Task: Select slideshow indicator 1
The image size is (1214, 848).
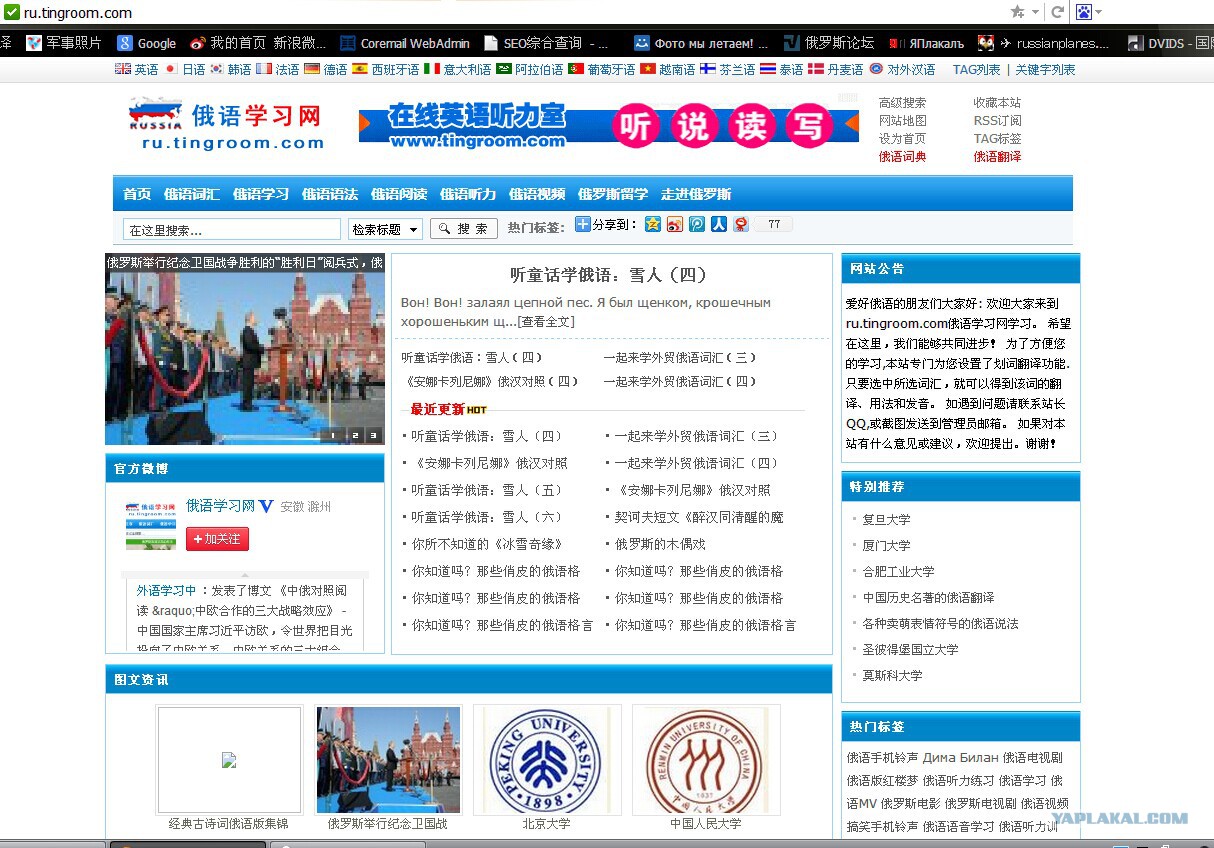Action: tap(335, 435)
